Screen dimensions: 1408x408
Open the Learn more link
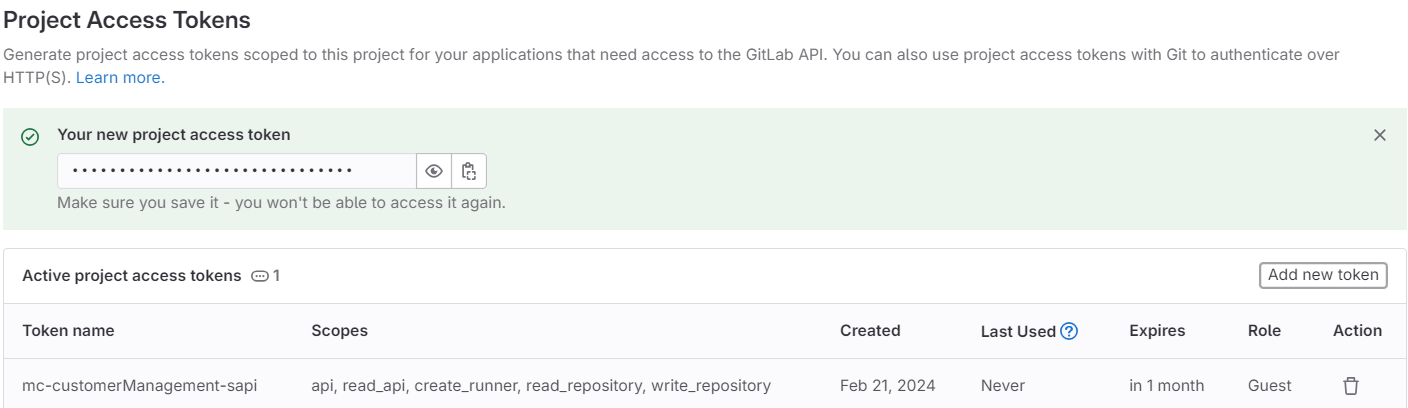[120, 77]
